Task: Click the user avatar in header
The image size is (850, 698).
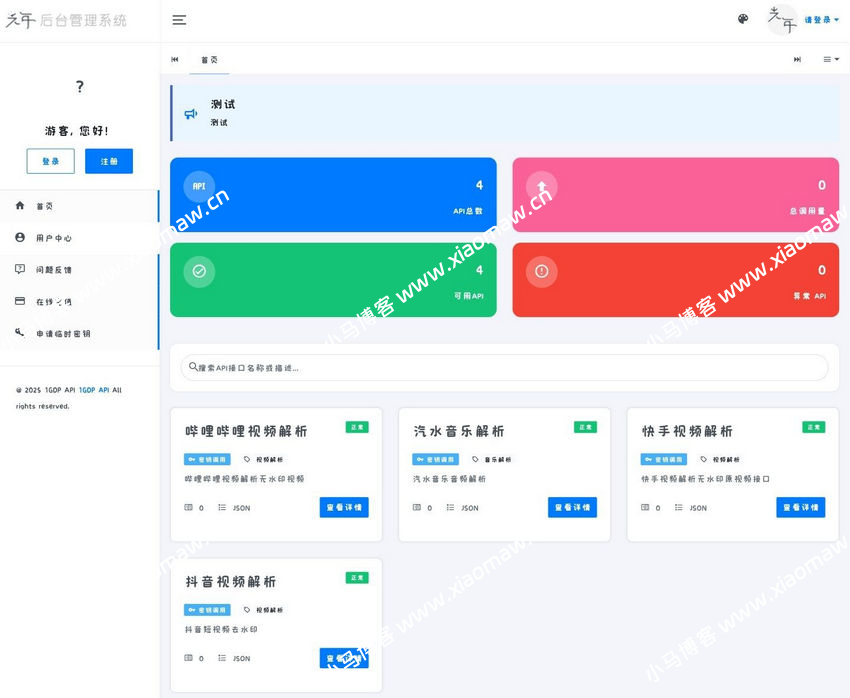Action: pos(782,20)
